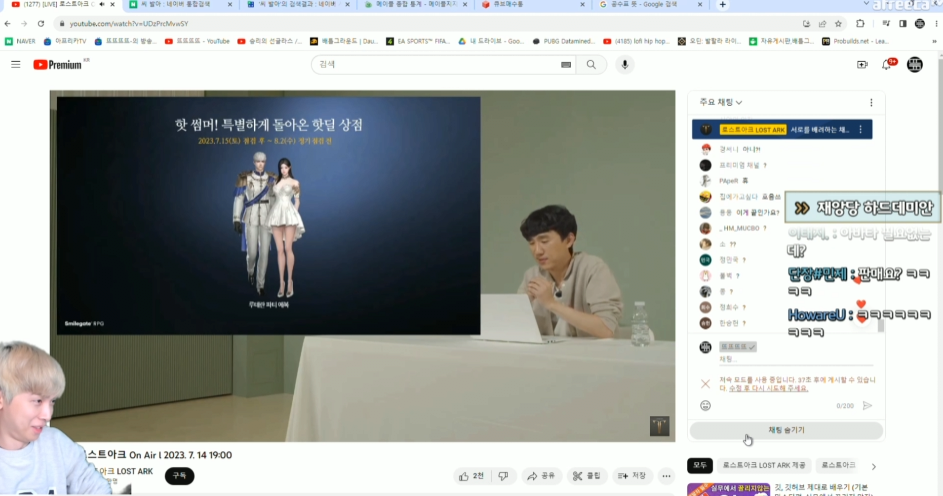Click _HM_MUCBO username in chat
Image resolution: width=943 pixels, height=496 pixels.
click(x=739, y=228)
